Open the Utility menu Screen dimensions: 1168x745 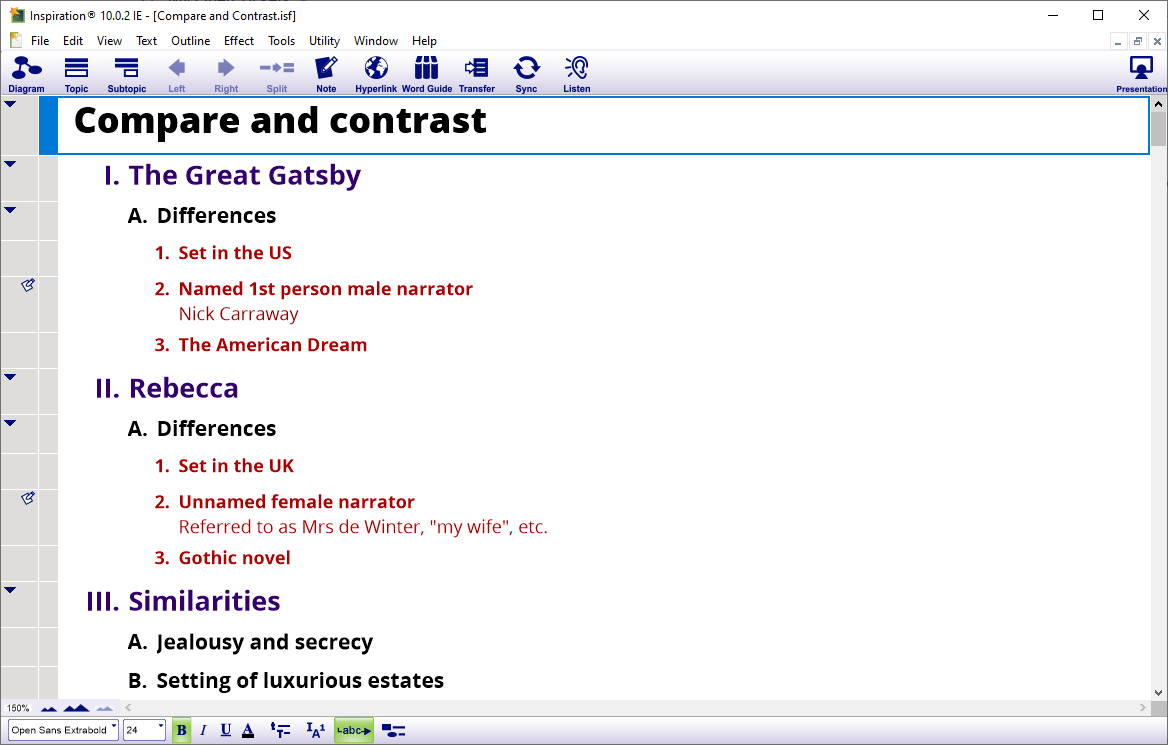click(x=325, y=40)
